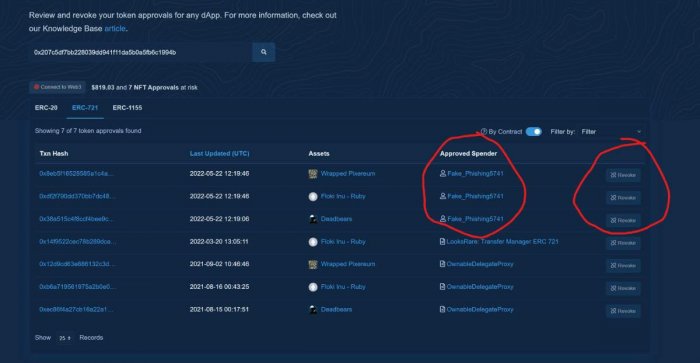Viewport: 700px width, 363px height.
Task: Click the contract icon beside OwnableDelegateProxy in the 2021-08-15 row
Action: coord(442,309)
